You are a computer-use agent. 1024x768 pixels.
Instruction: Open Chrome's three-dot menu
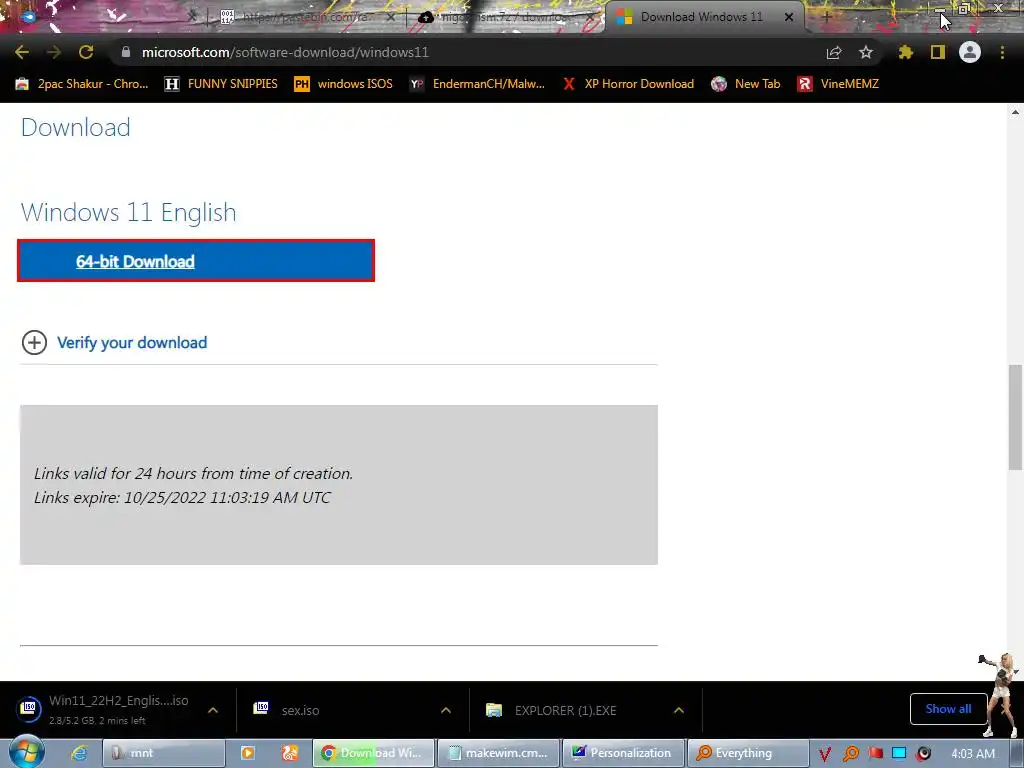coord(1002,52)
